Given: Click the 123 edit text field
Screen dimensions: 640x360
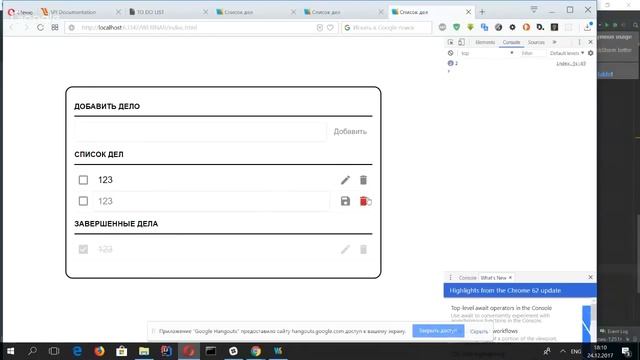Looking at the screenshot, I should [x=211, y=201].
